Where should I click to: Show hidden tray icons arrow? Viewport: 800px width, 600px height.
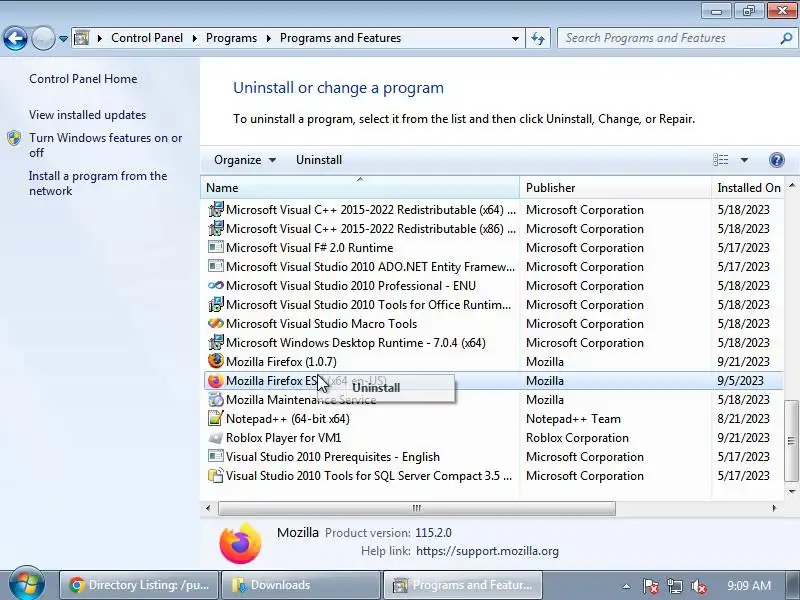(x=627, y=586)
